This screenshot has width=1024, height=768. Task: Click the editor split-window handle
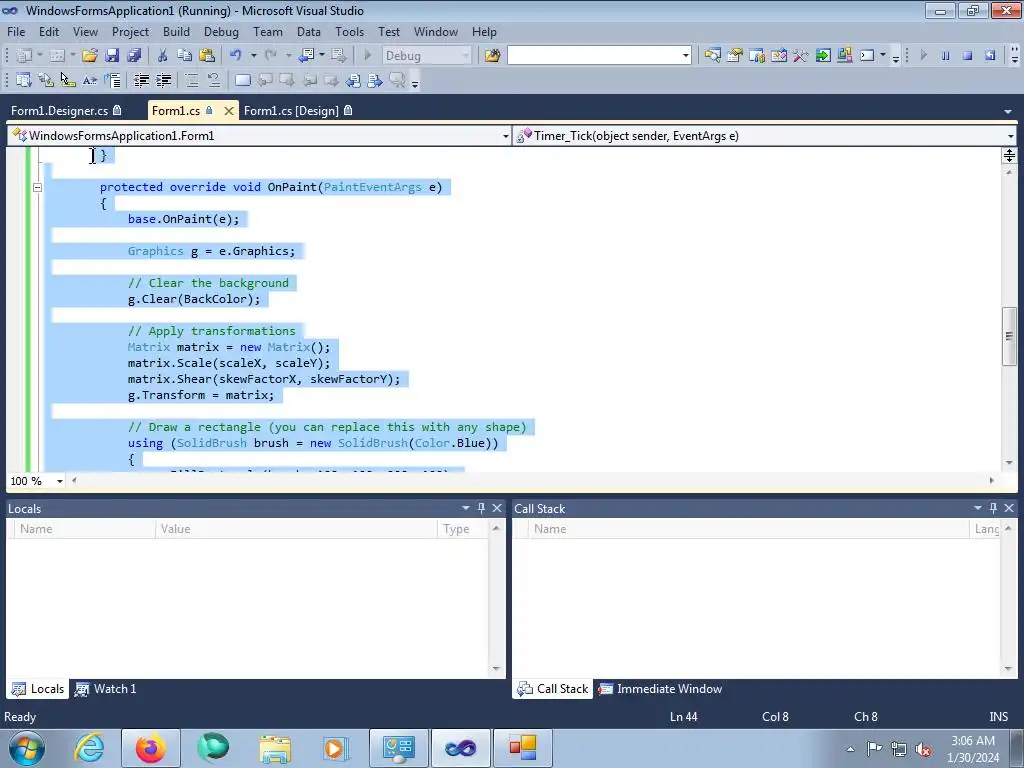(x=1009, y=155)
